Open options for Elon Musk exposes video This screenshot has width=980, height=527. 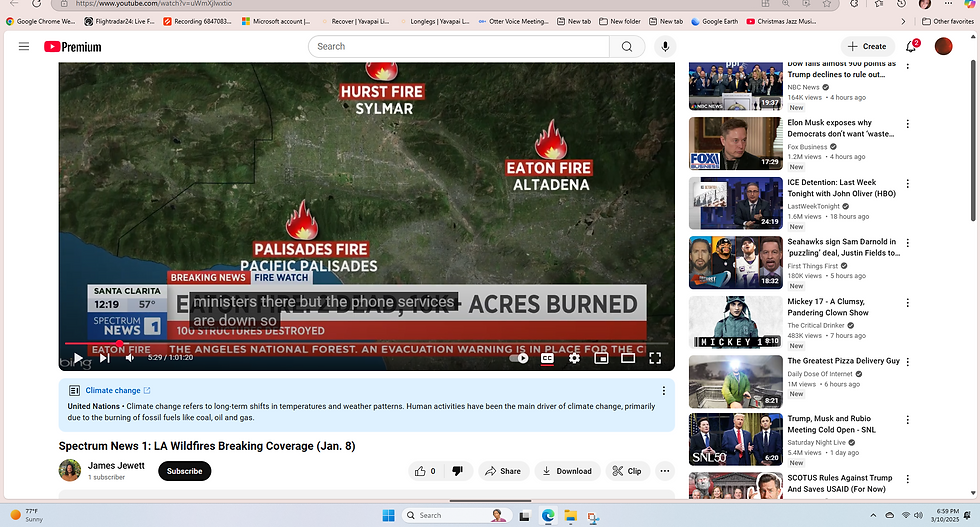tap(908, 124)
